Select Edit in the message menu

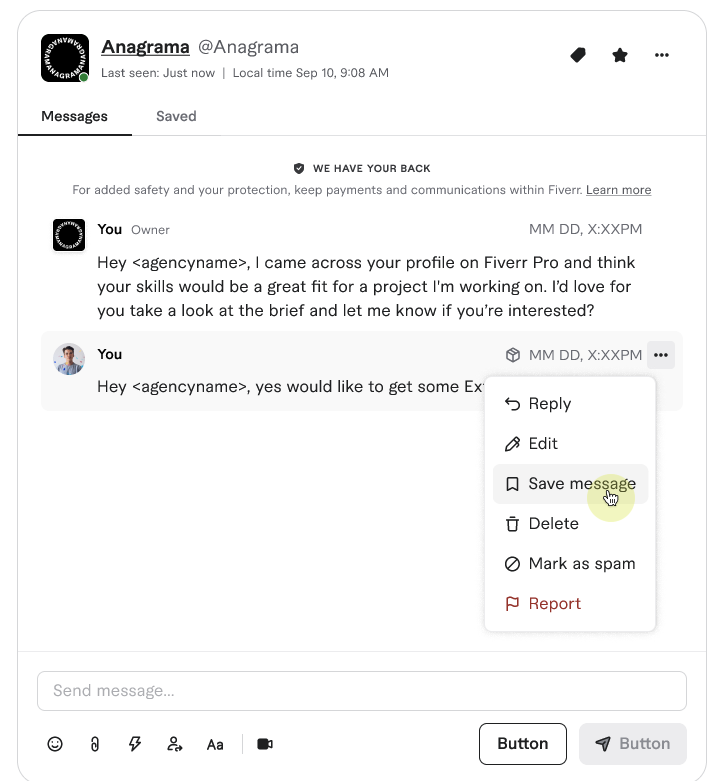coord(543,444)
